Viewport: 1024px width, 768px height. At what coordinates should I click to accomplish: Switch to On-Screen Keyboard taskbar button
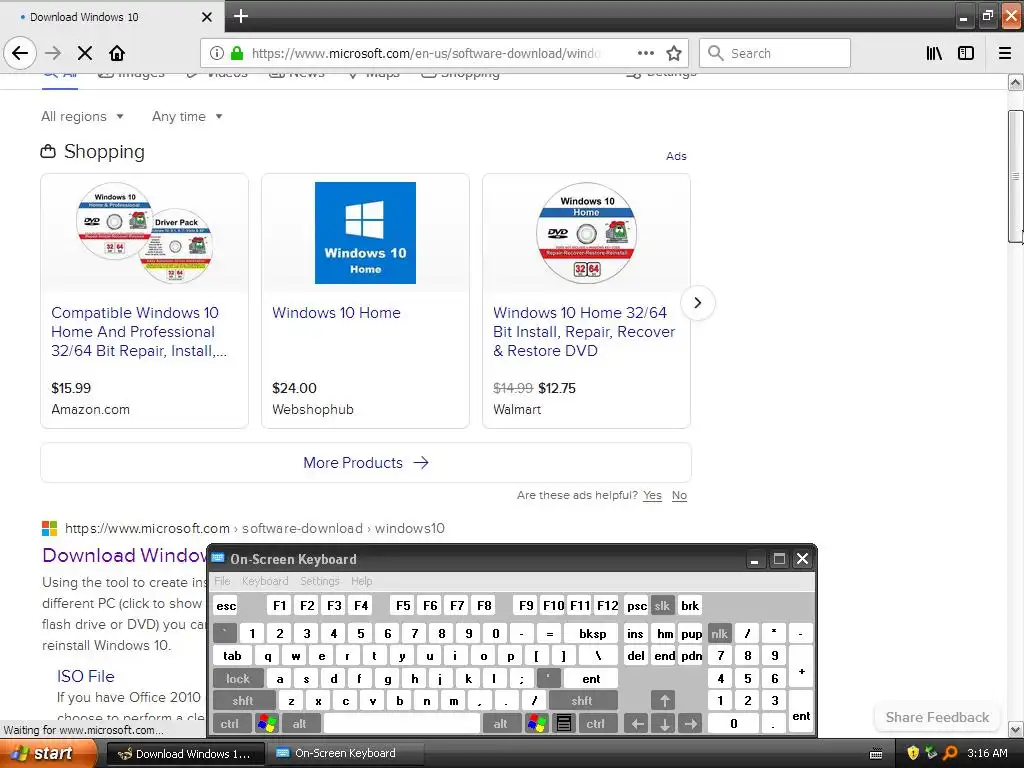click(346, 753)
